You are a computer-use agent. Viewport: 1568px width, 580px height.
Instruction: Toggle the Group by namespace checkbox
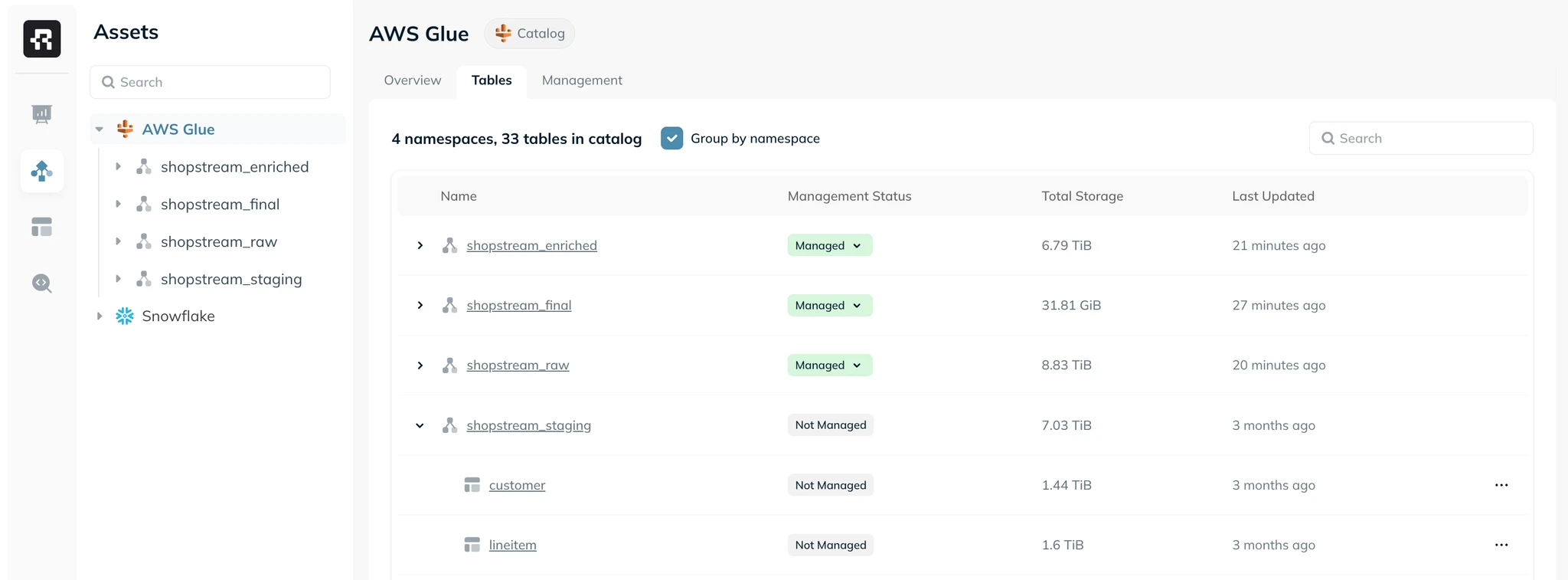tap(671, 138)
